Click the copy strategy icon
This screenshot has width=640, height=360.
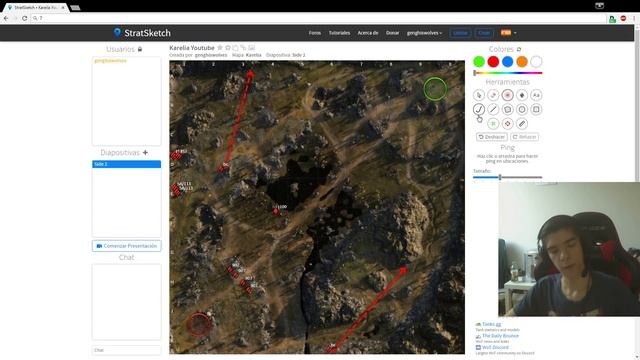pos(236,48)
